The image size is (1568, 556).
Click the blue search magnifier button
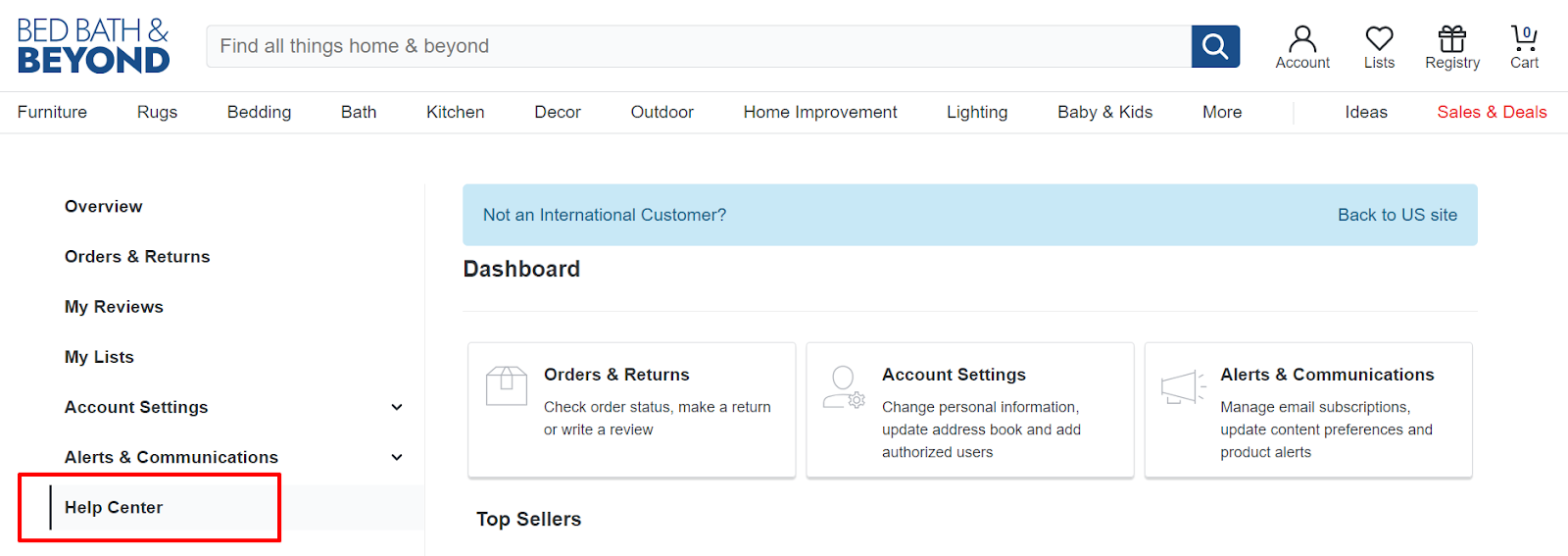pos(1215,46)
